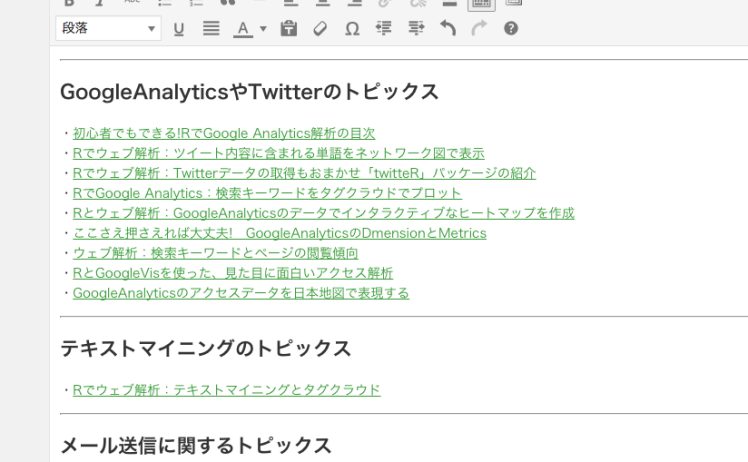Open keyboard shortcuts help (question mark)

coord(511,28)
